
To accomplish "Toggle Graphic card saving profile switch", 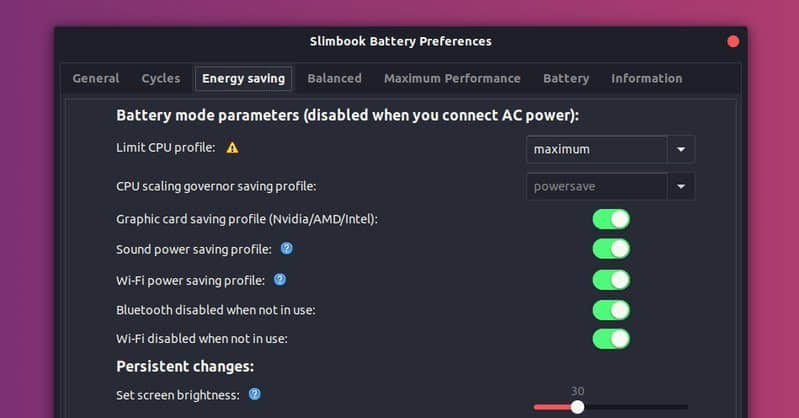I will [x=611, y=218].
